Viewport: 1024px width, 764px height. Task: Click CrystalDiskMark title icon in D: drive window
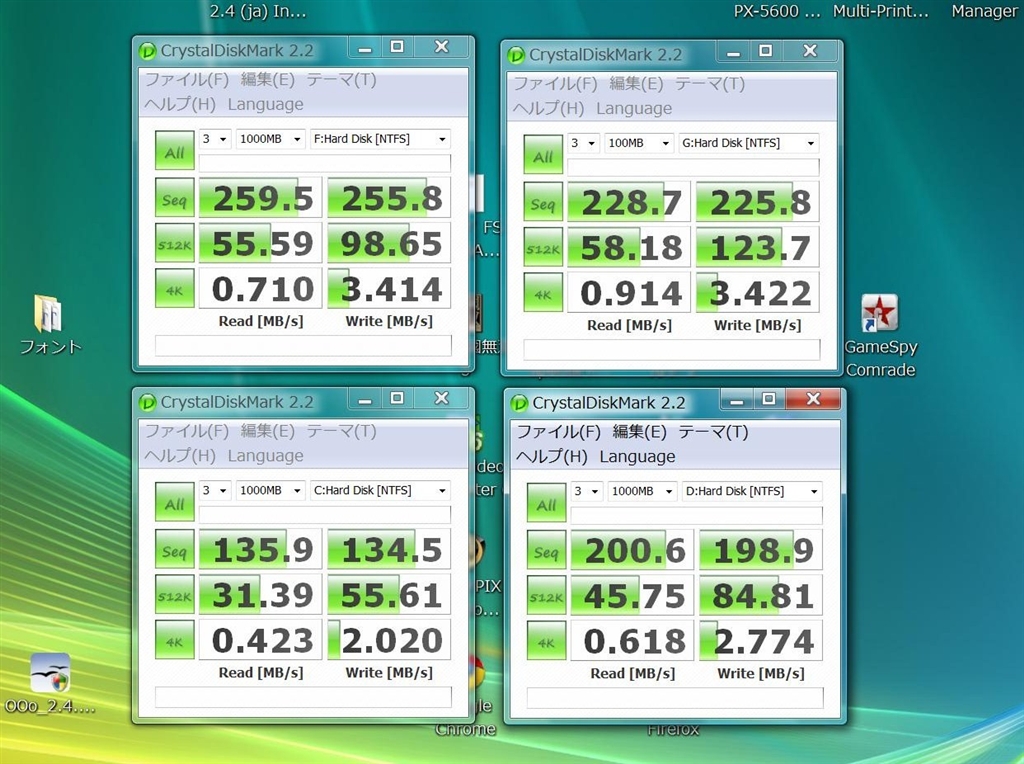click(x=519, y=403)
